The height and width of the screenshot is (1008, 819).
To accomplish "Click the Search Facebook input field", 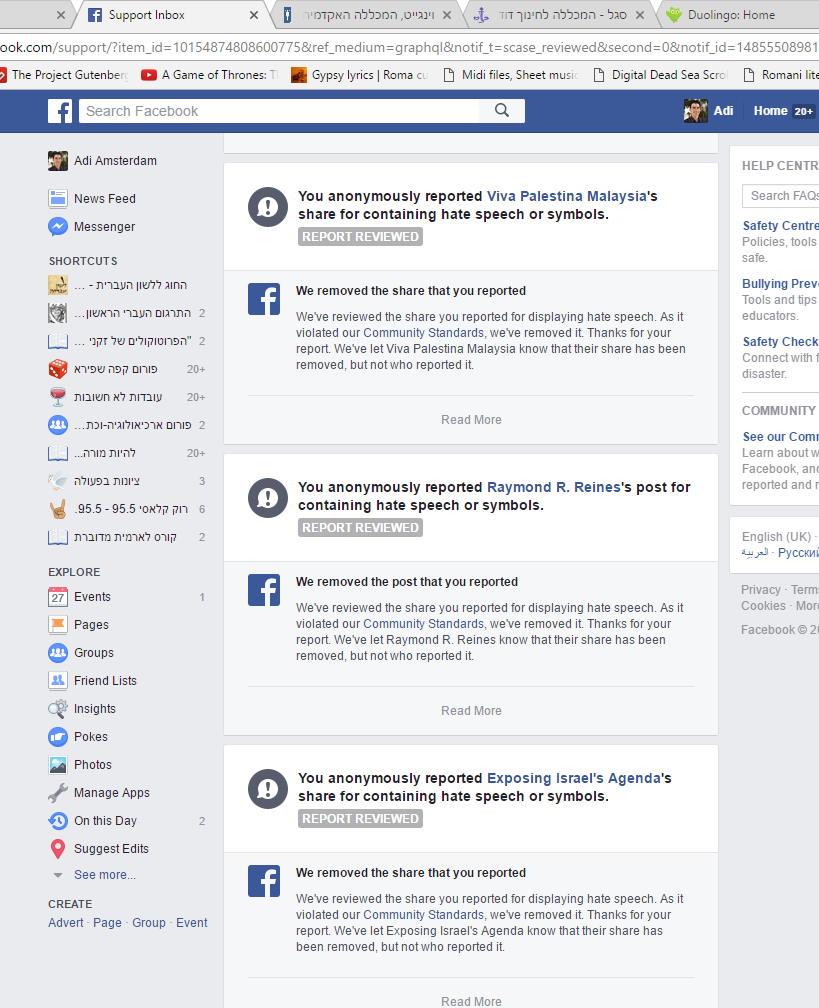I will pos(280,111).
